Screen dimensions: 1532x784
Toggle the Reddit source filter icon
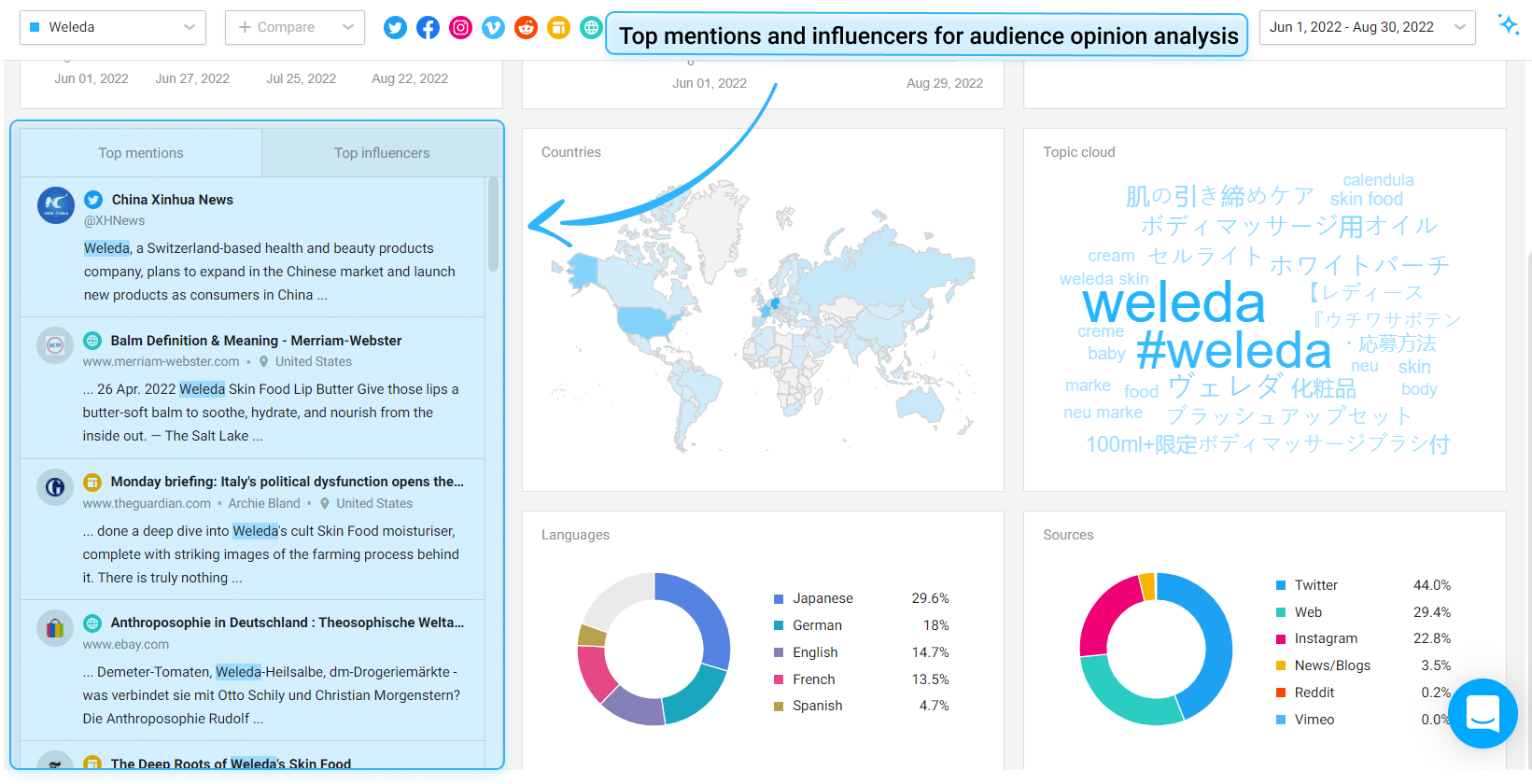coord(527,28)
